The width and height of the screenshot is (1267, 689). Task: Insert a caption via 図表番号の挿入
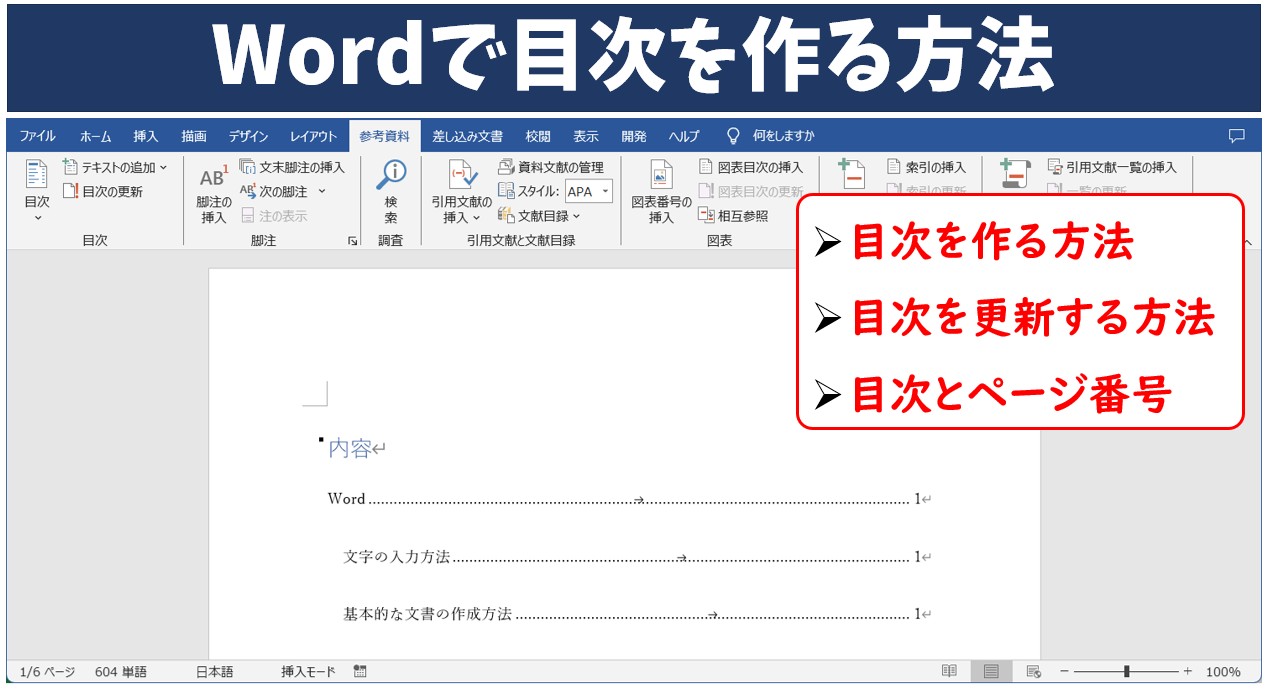[661, 191]
